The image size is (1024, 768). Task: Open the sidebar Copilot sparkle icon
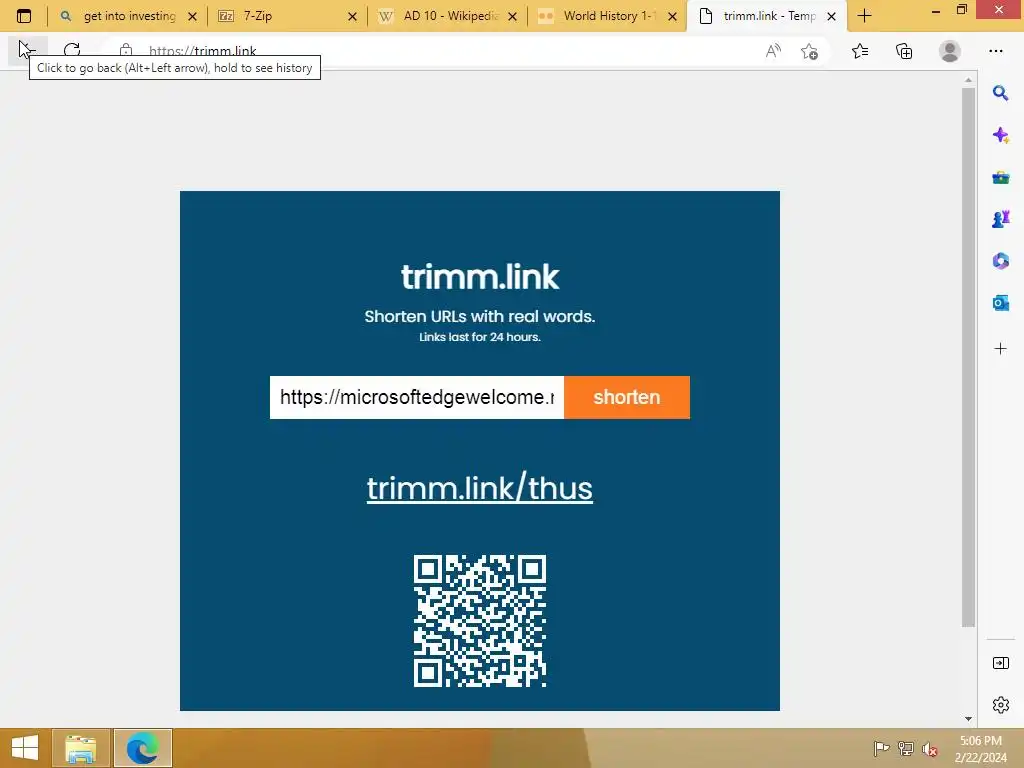pyautogui.click(x=1000, y=135)
